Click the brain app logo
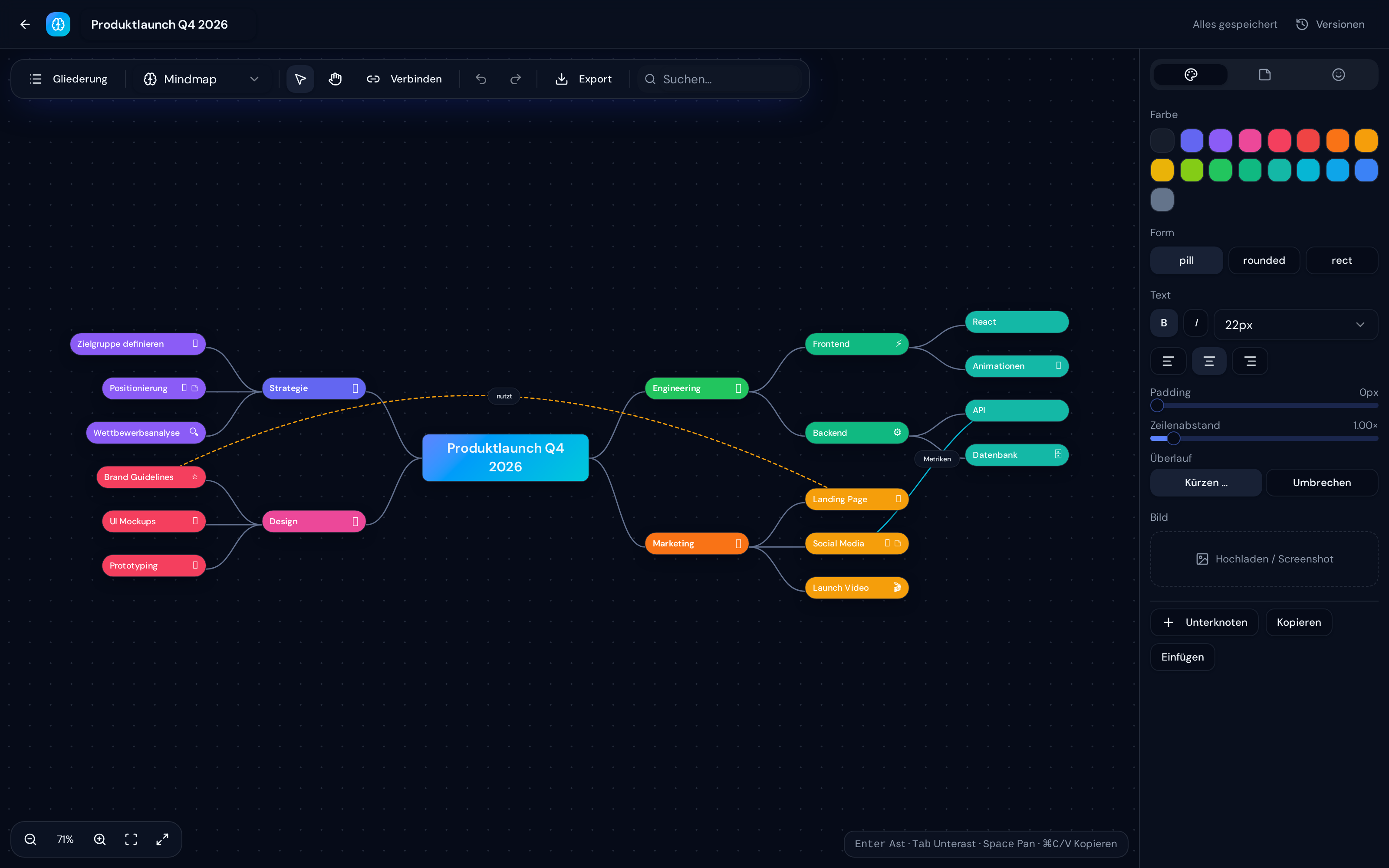Viewport: 1389px width, 868px height. click(58, 24)
